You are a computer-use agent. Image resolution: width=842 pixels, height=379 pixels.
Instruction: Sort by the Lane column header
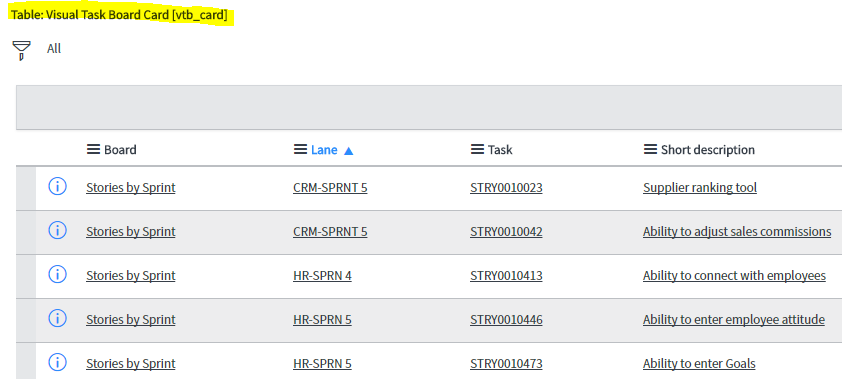[x=324, y=150]
